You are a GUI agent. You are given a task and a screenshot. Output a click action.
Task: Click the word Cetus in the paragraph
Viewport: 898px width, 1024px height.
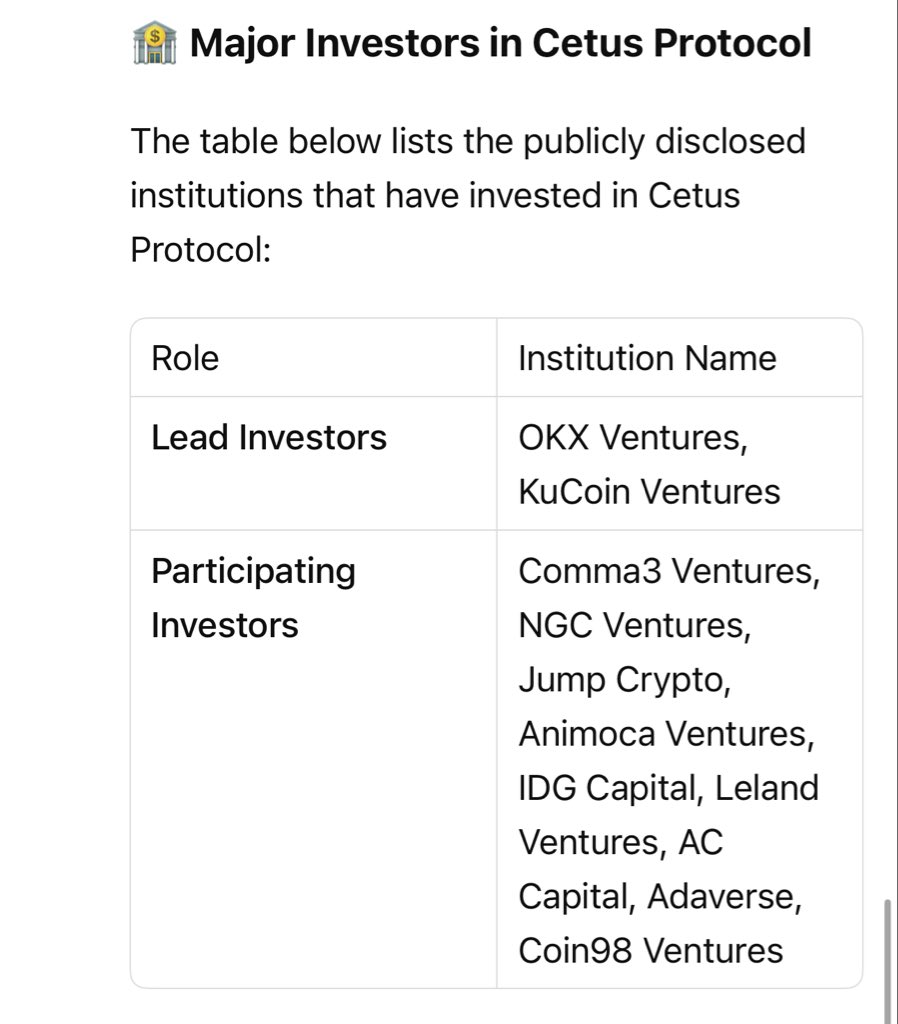click(x=694, y=195)
